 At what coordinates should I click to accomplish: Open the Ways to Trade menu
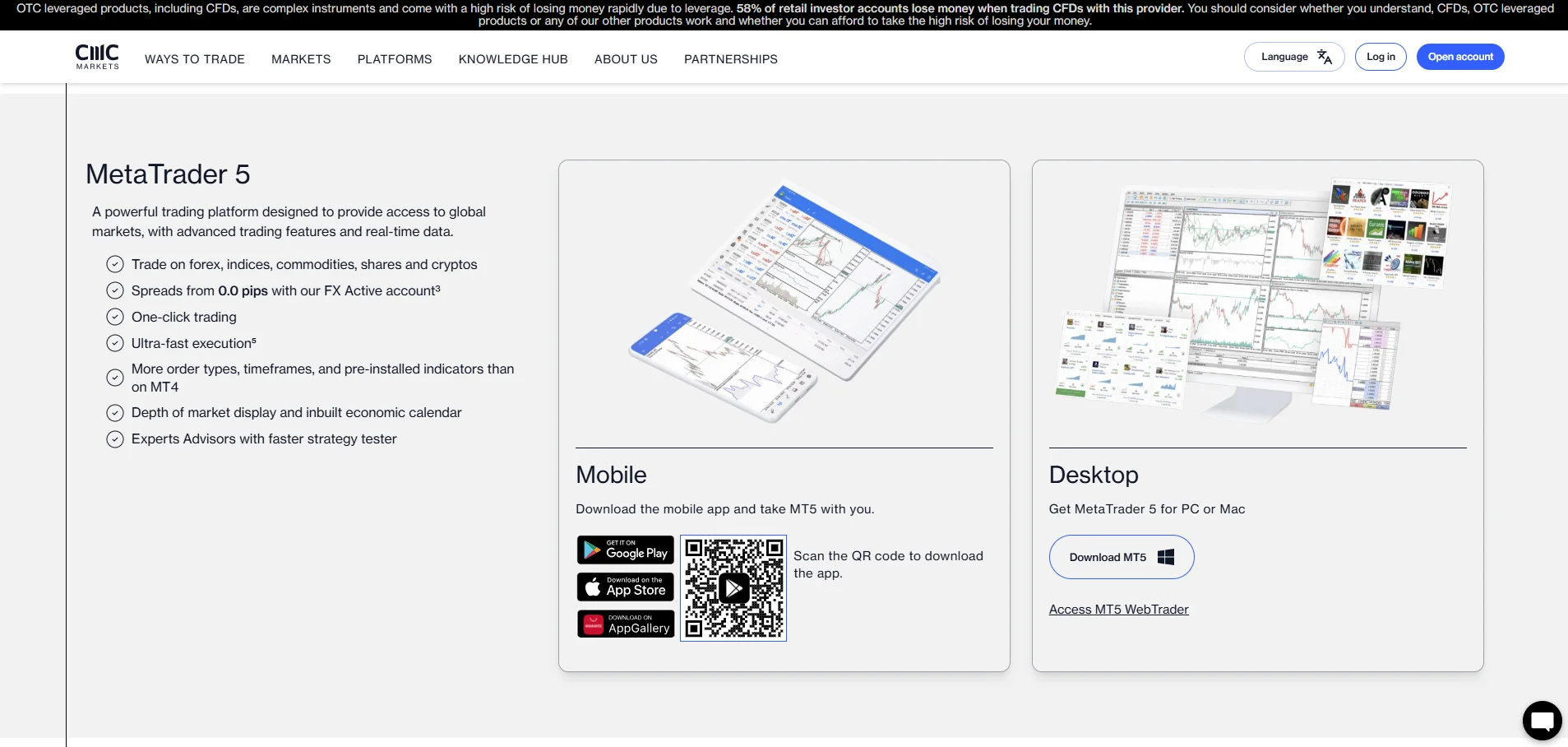[x=195, y=59]
